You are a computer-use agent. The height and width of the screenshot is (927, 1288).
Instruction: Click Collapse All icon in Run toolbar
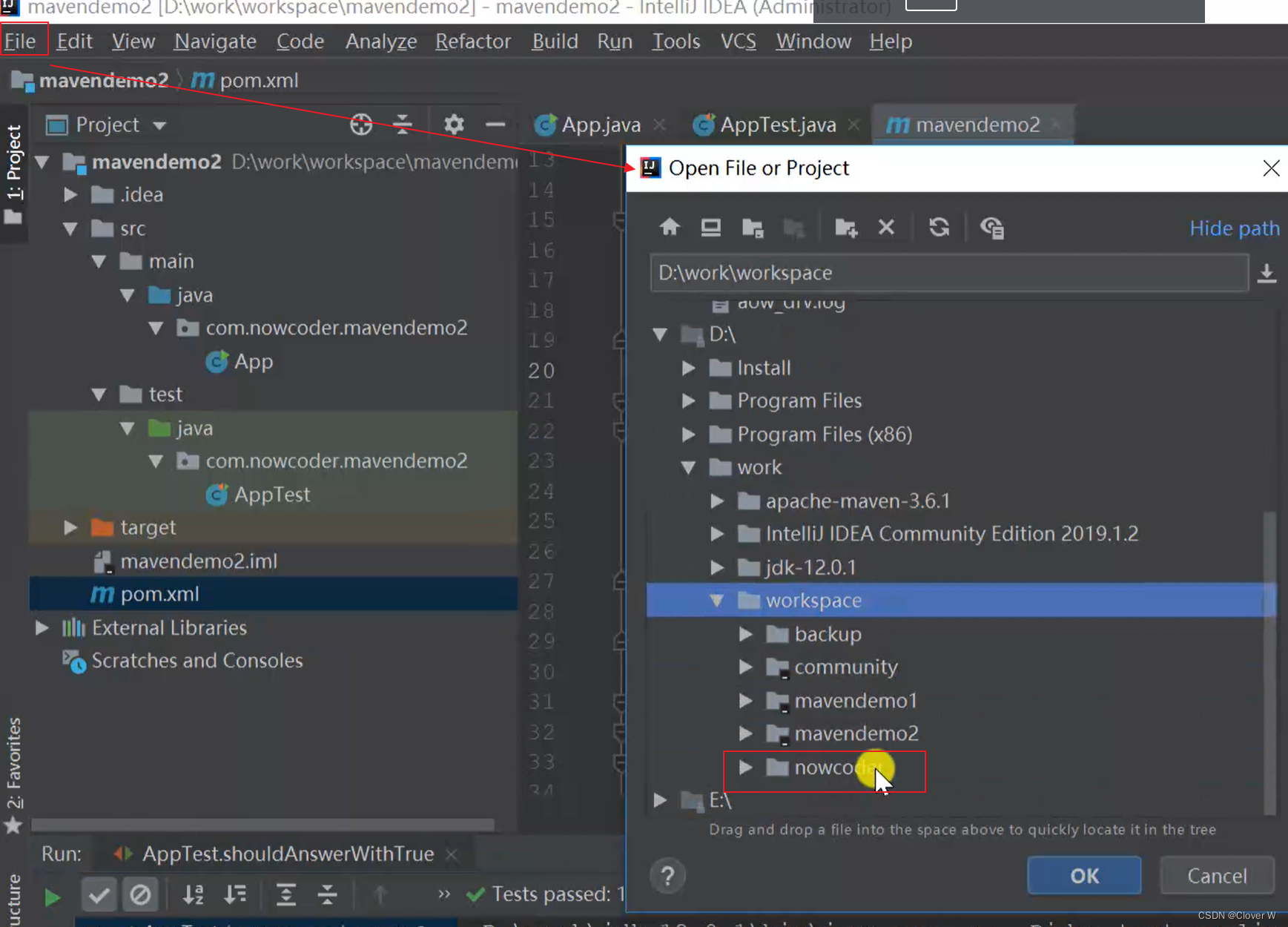pyautogui.click(x=328, y=895)
